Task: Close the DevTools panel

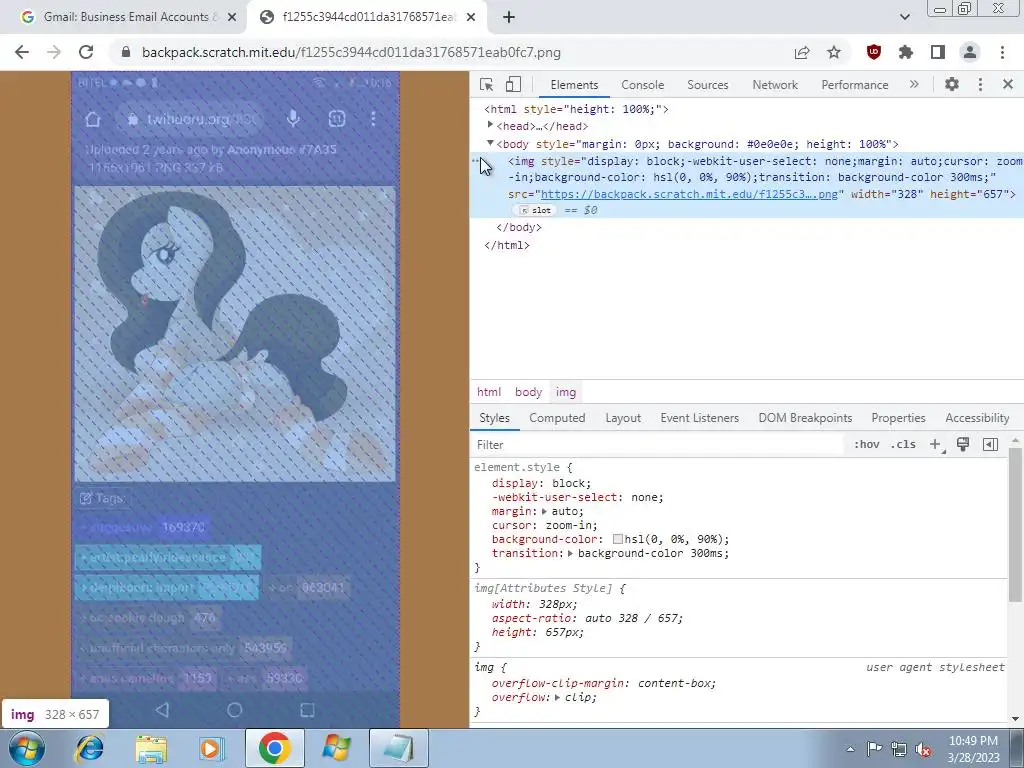Action: 1008,84
